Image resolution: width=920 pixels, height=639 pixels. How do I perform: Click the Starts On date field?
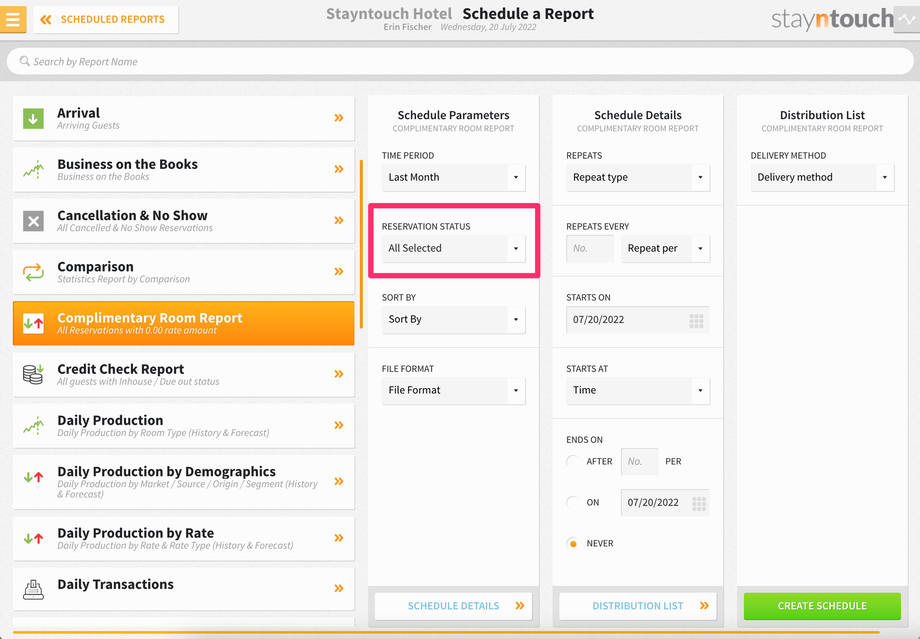(638, 320)
